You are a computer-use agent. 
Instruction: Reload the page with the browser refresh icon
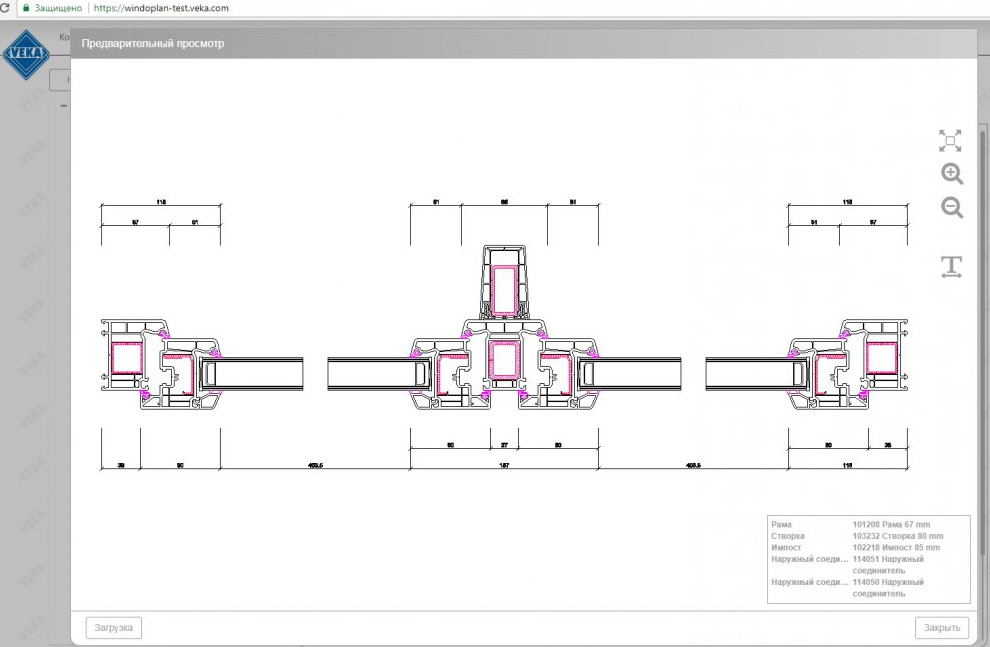(6, 7)
